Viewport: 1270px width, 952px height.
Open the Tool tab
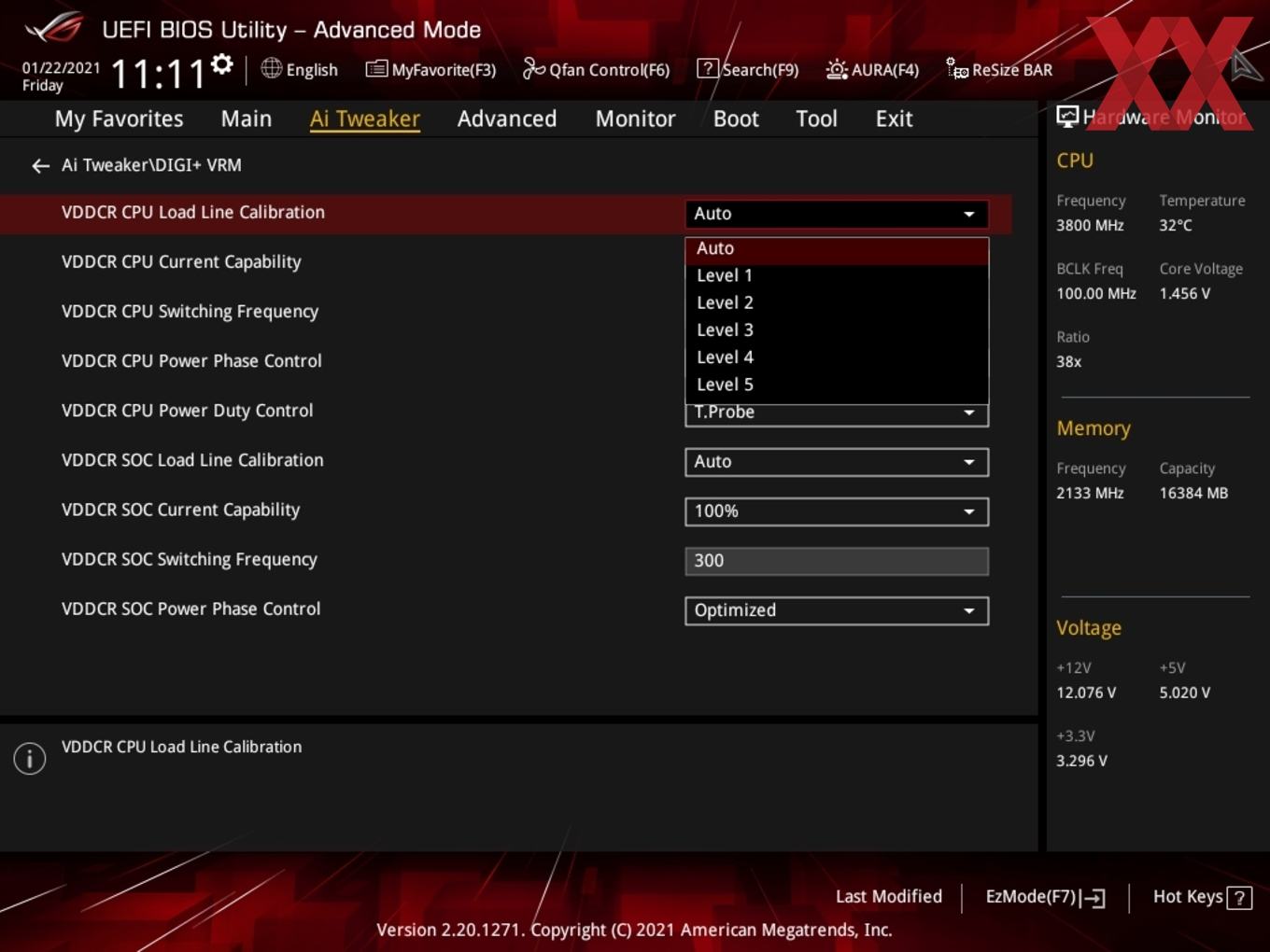point(816,119)
